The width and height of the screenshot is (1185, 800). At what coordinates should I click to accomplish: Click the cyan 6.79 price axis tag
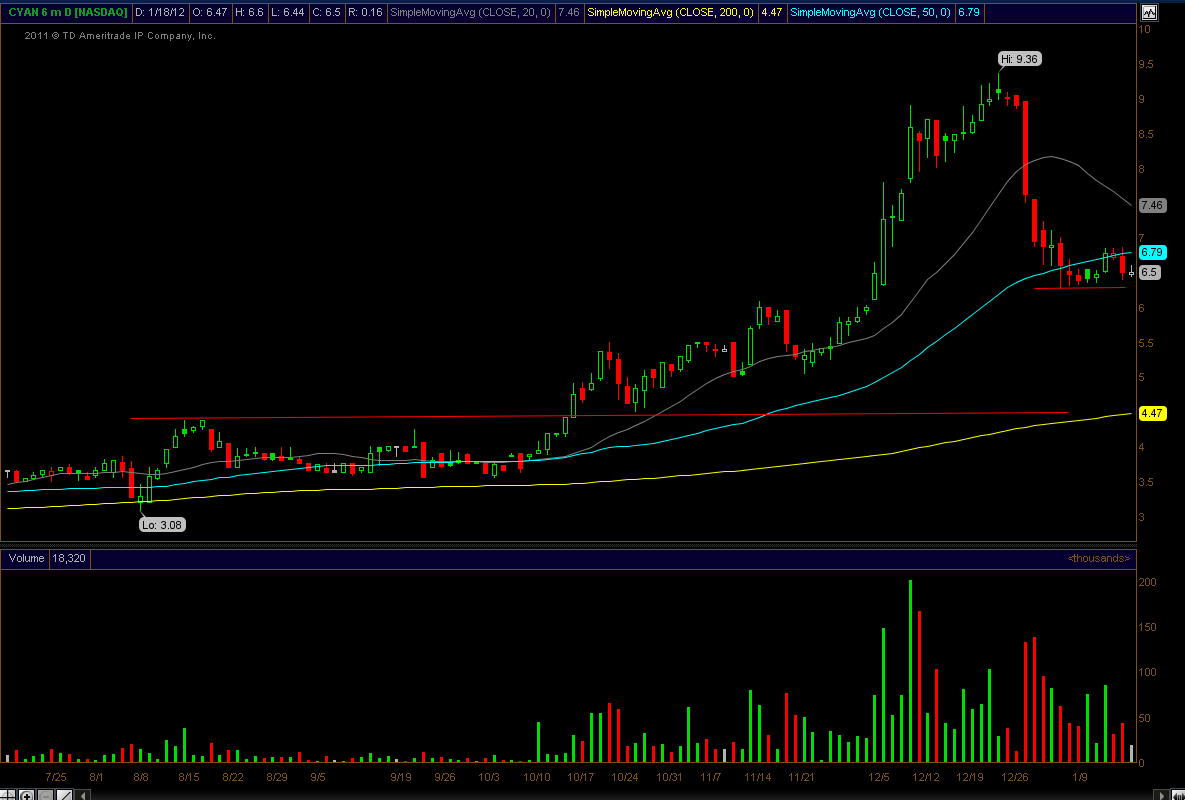pos(1153,252)
